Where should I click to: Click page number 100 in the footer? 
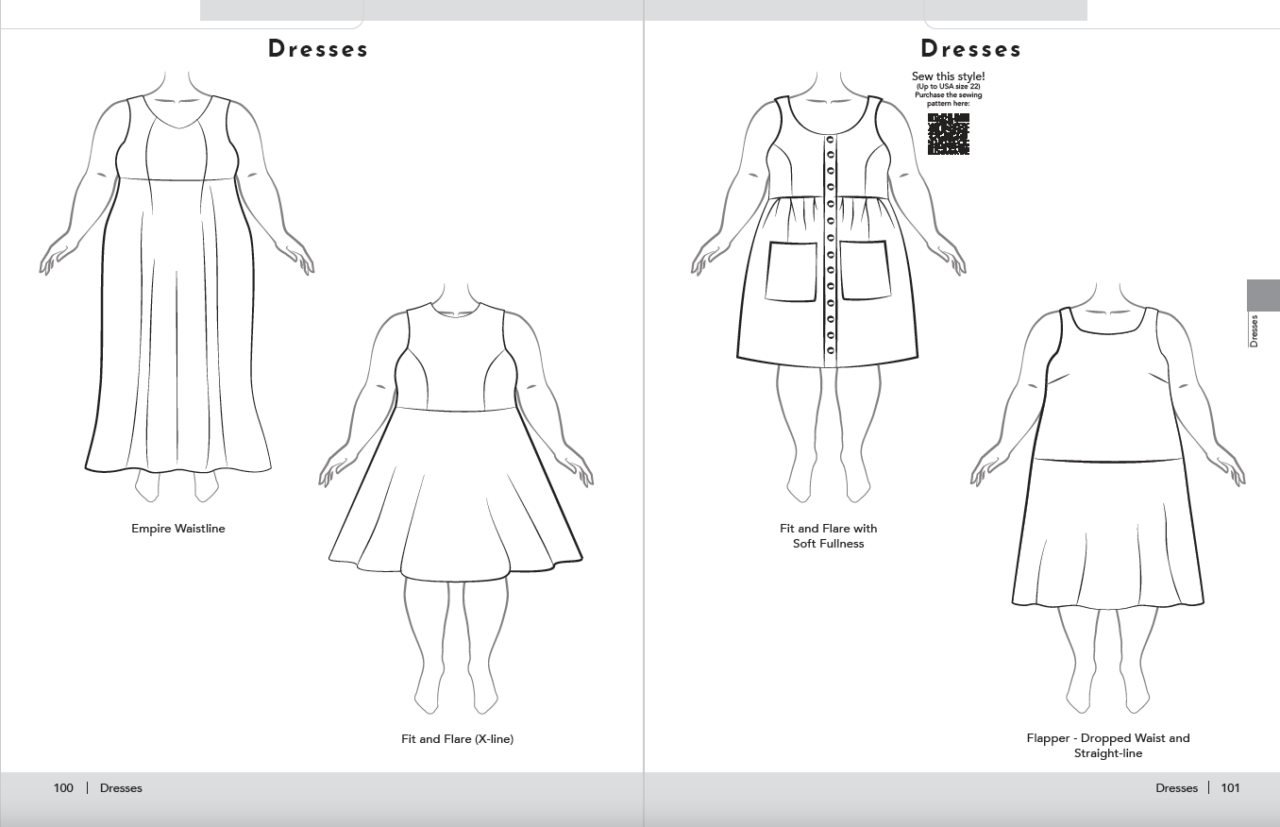click(x=63, y=788)
